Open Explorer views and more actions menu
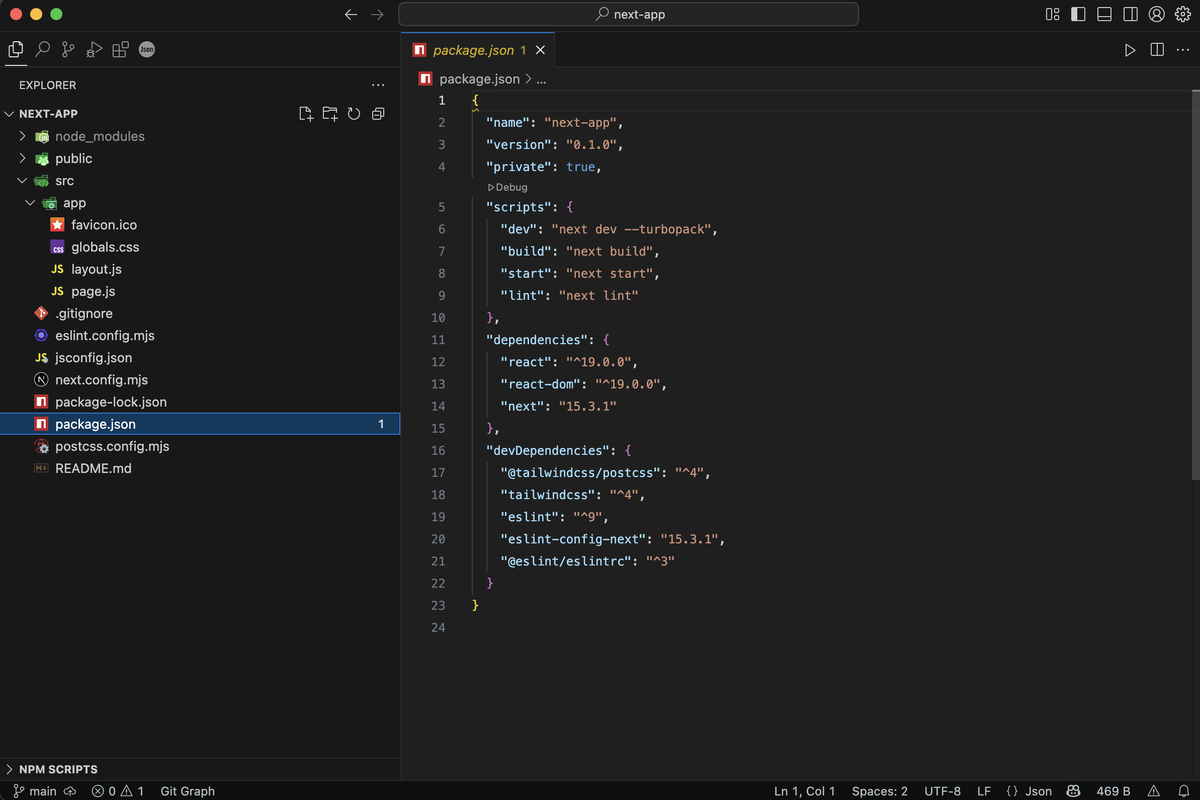 pos(377,85)
